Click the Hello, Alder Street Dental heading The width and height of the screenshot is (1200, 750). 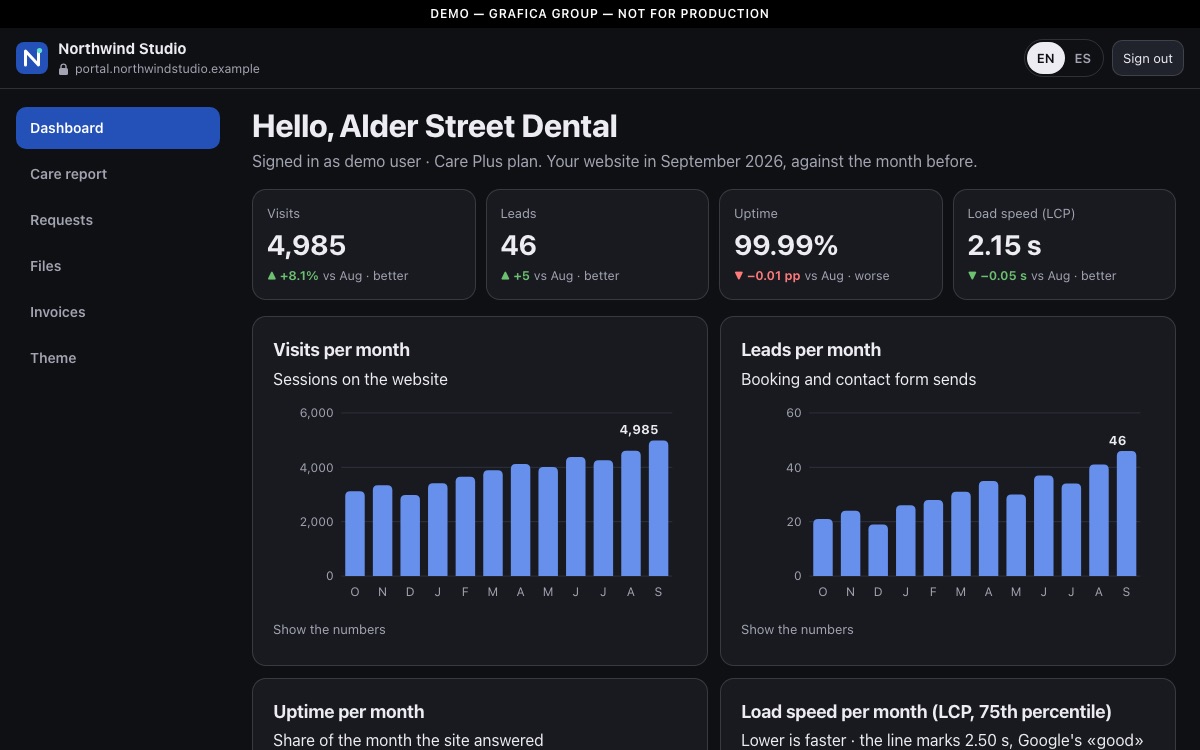tap(434, 126)
